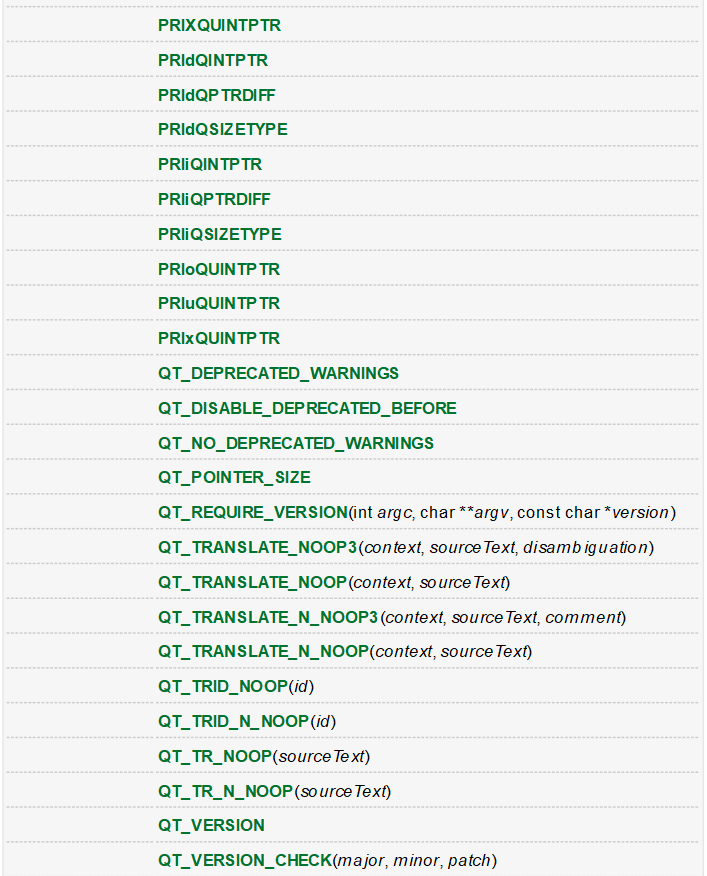Viewport: 707px width, 876px height.
Task: Select the PRIdQSIZETYPE link
Action: tap(222, 130)
